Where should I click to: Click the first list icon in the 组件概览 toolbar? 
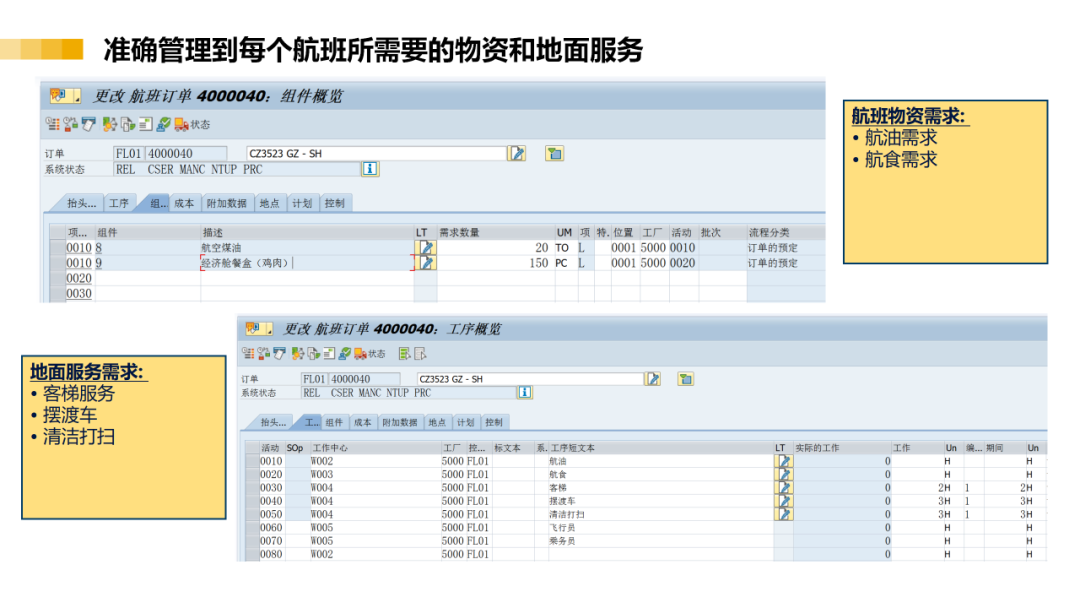(52, 124)
